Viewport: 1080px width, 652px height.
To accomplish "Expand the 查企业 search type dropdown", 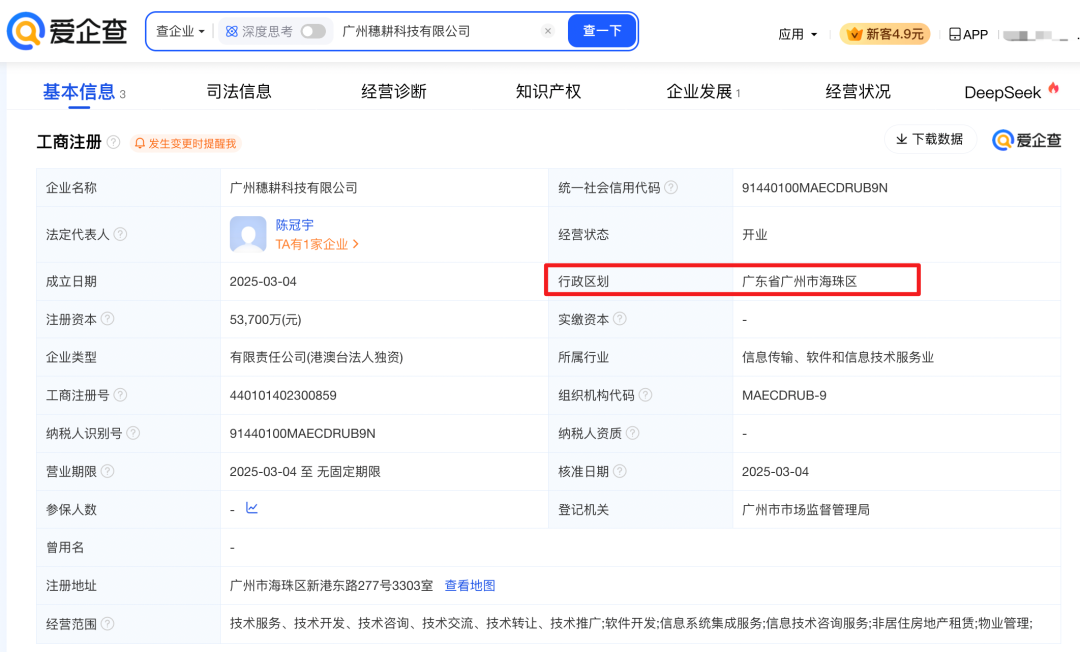I will tap(180, 31).
